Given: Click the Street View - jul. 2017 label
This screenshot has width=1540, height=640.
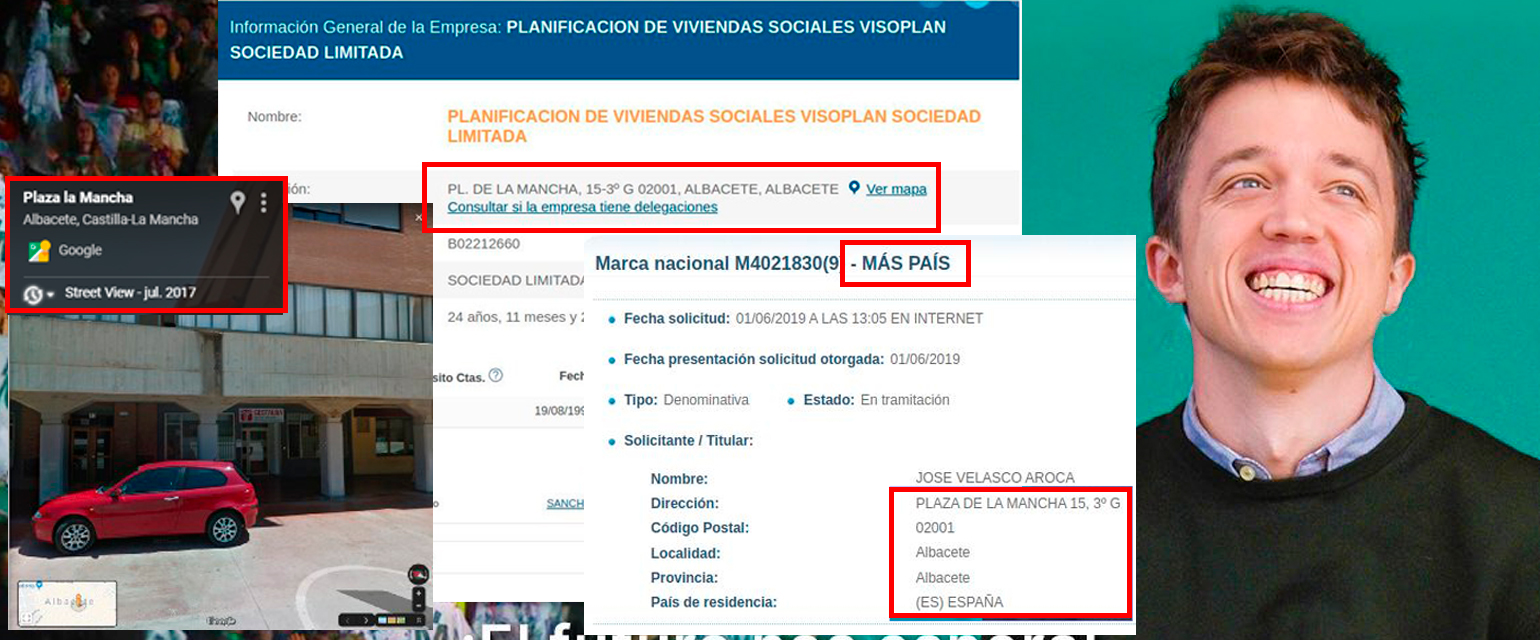Looking at the screenshot, I should click(130, 293).
